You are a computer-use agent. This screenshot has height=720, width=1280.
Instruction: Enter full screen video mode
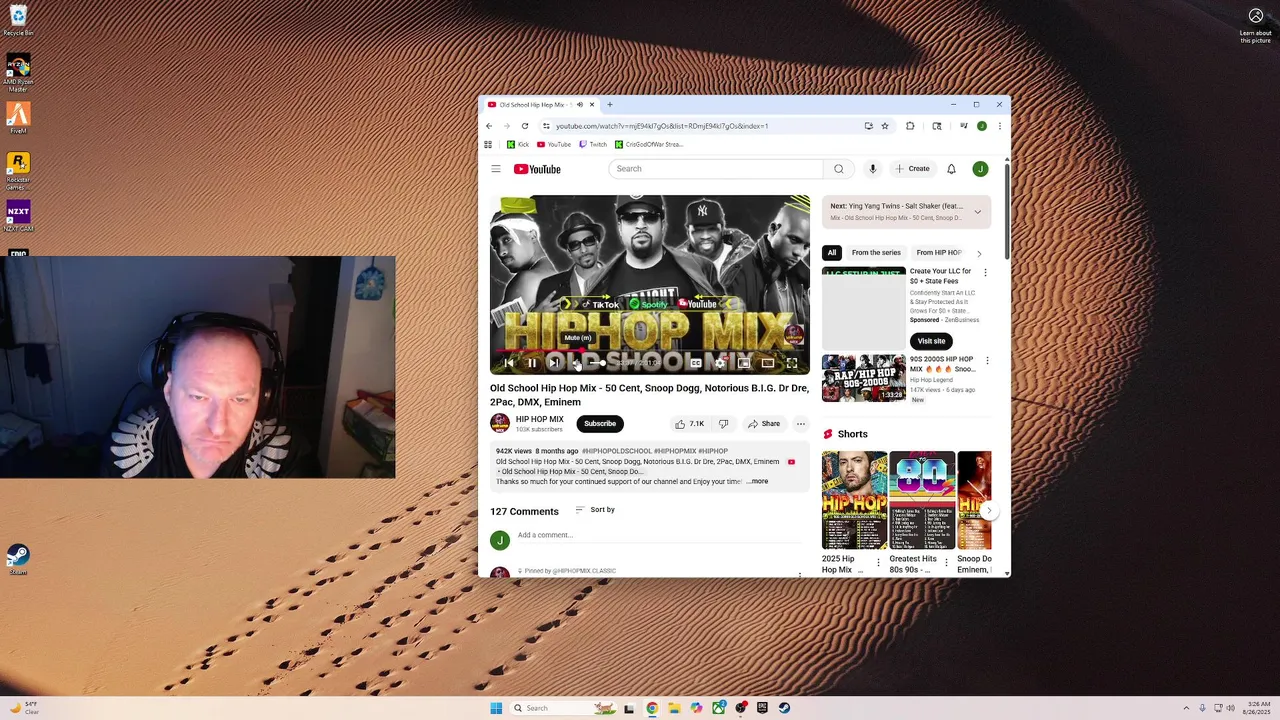[792, 363]
